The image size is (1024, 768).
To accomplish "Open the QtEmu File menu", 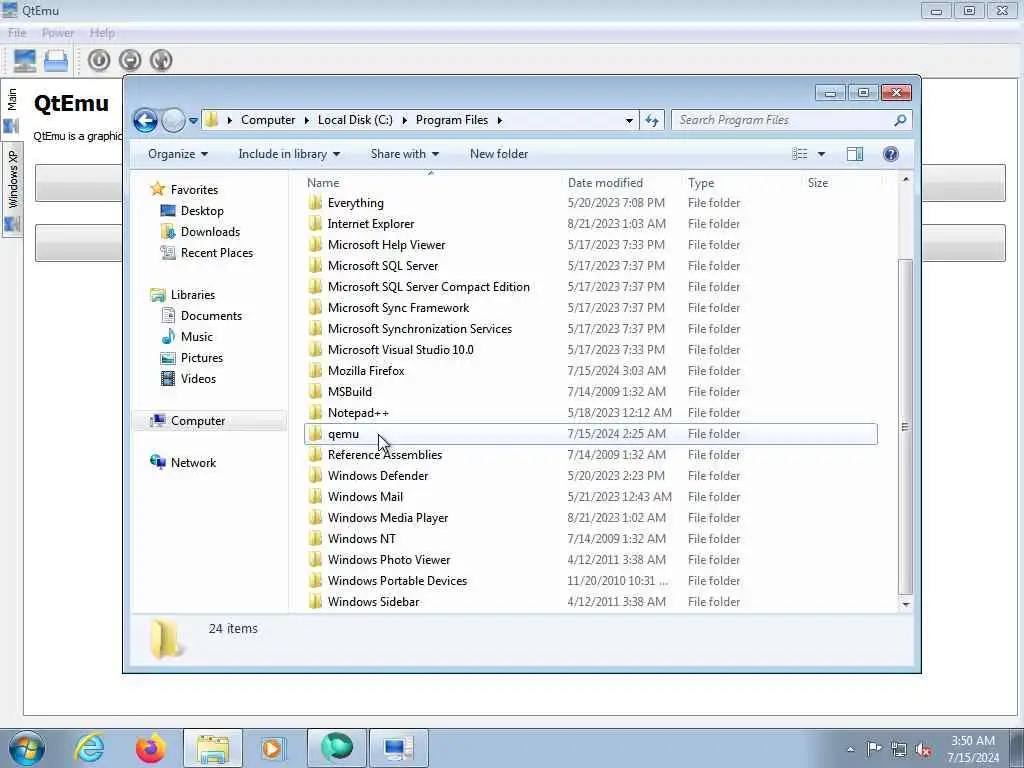I will [x=18, y=33].
